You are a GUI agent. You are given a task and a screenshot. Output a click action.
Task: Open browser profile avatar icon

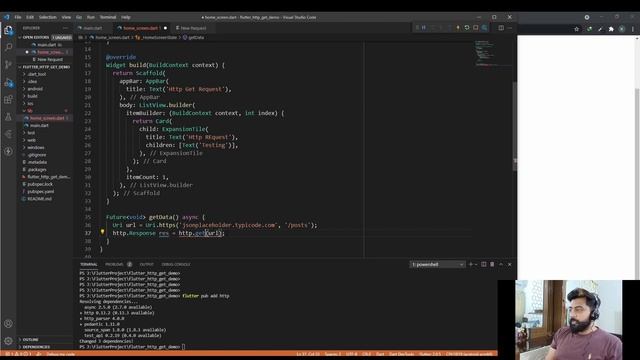[x=622, y=29]
